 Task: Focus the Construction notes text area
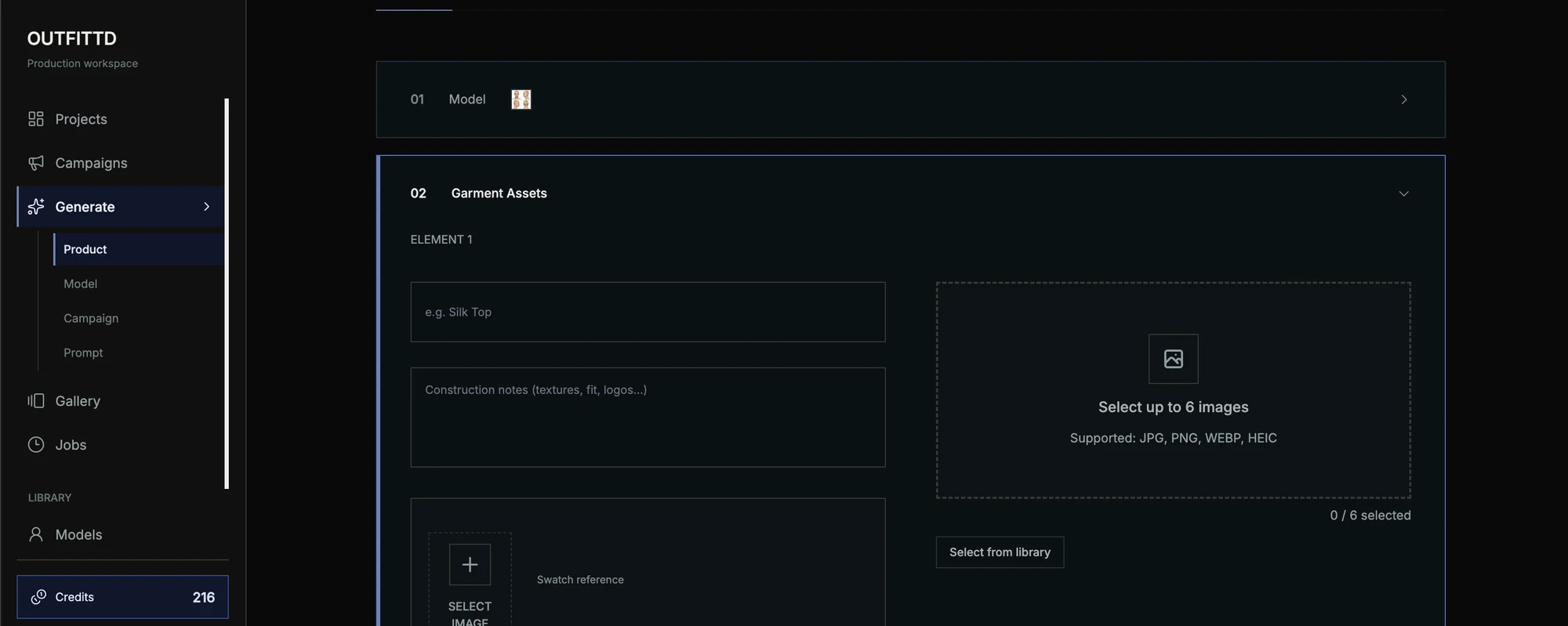point(648,418)
